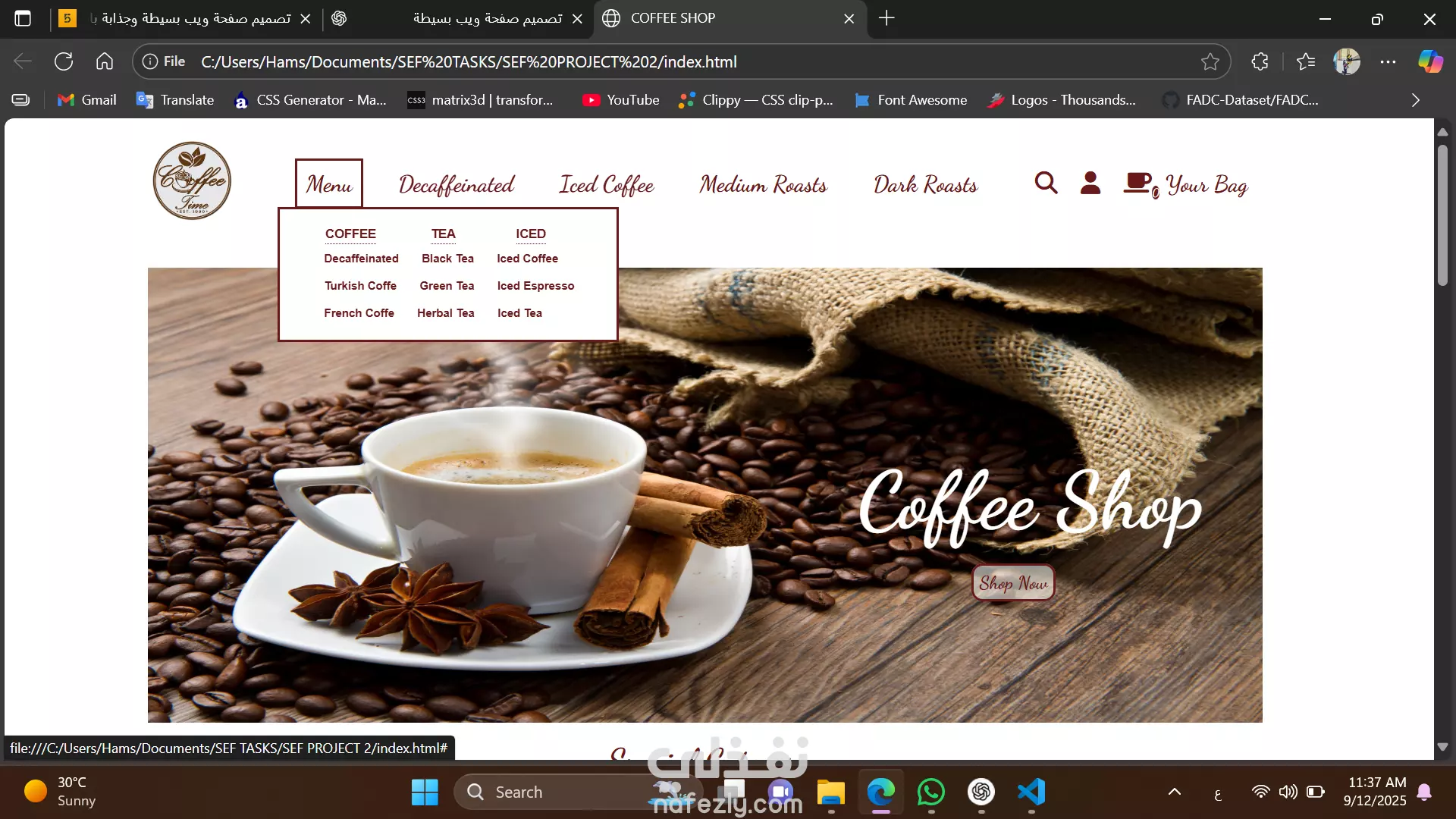Open the browser extensions puzzle icon
This screenshot has height=819, width=1456.
click(1260, 61)
